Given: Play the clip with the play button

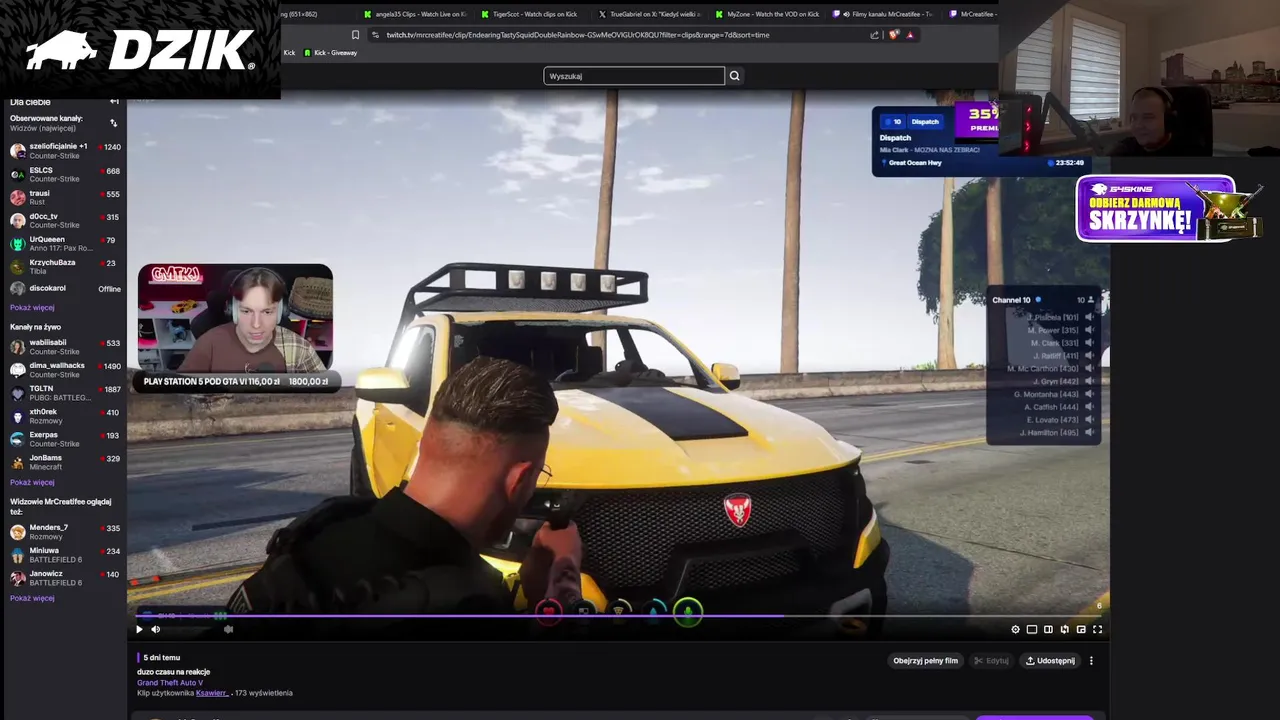Looking at the screenshot, I should [139, 629].
